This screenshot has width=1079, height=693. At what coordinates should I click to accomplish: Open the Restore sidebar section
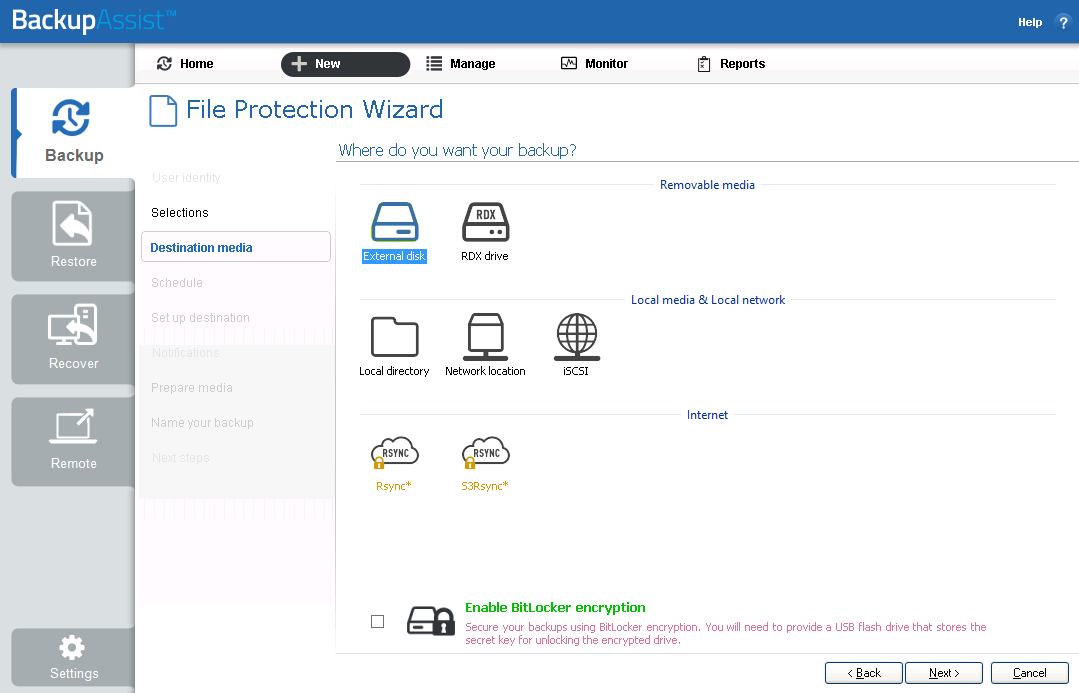[x=74, y=235]
